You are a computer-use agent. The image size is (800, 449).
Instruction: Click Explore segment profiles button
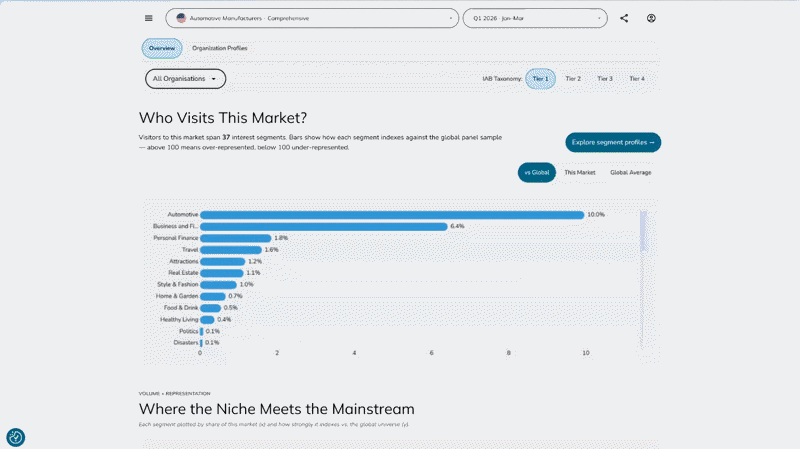pos(613,142)
